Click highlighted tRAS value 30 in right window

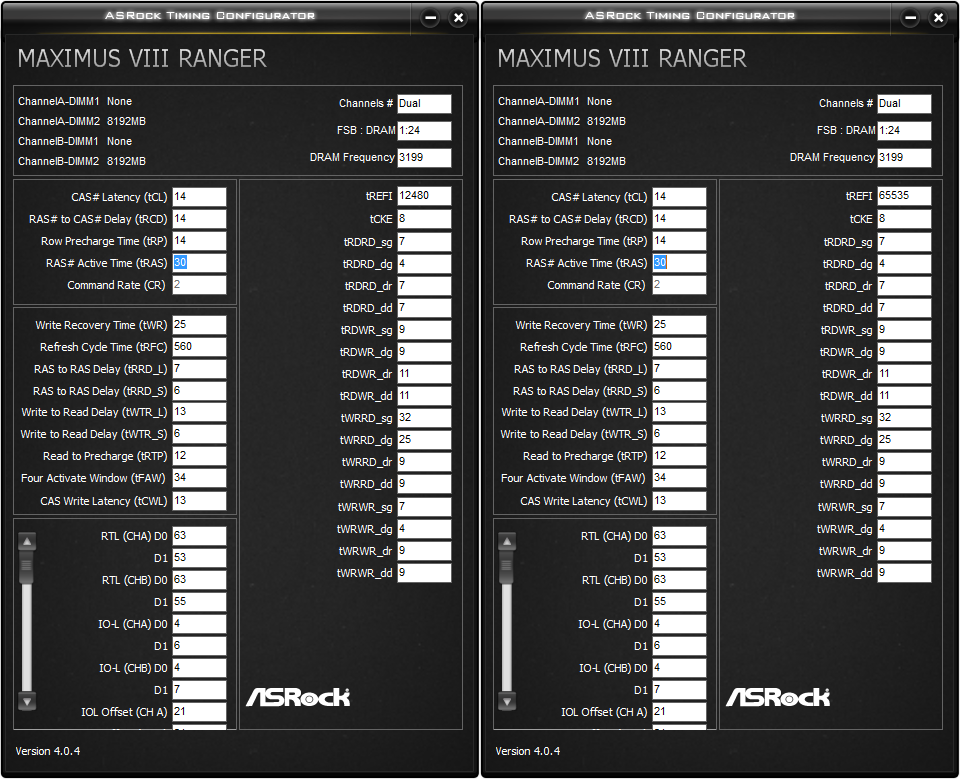pyautogui.click(x=660, y=262)
